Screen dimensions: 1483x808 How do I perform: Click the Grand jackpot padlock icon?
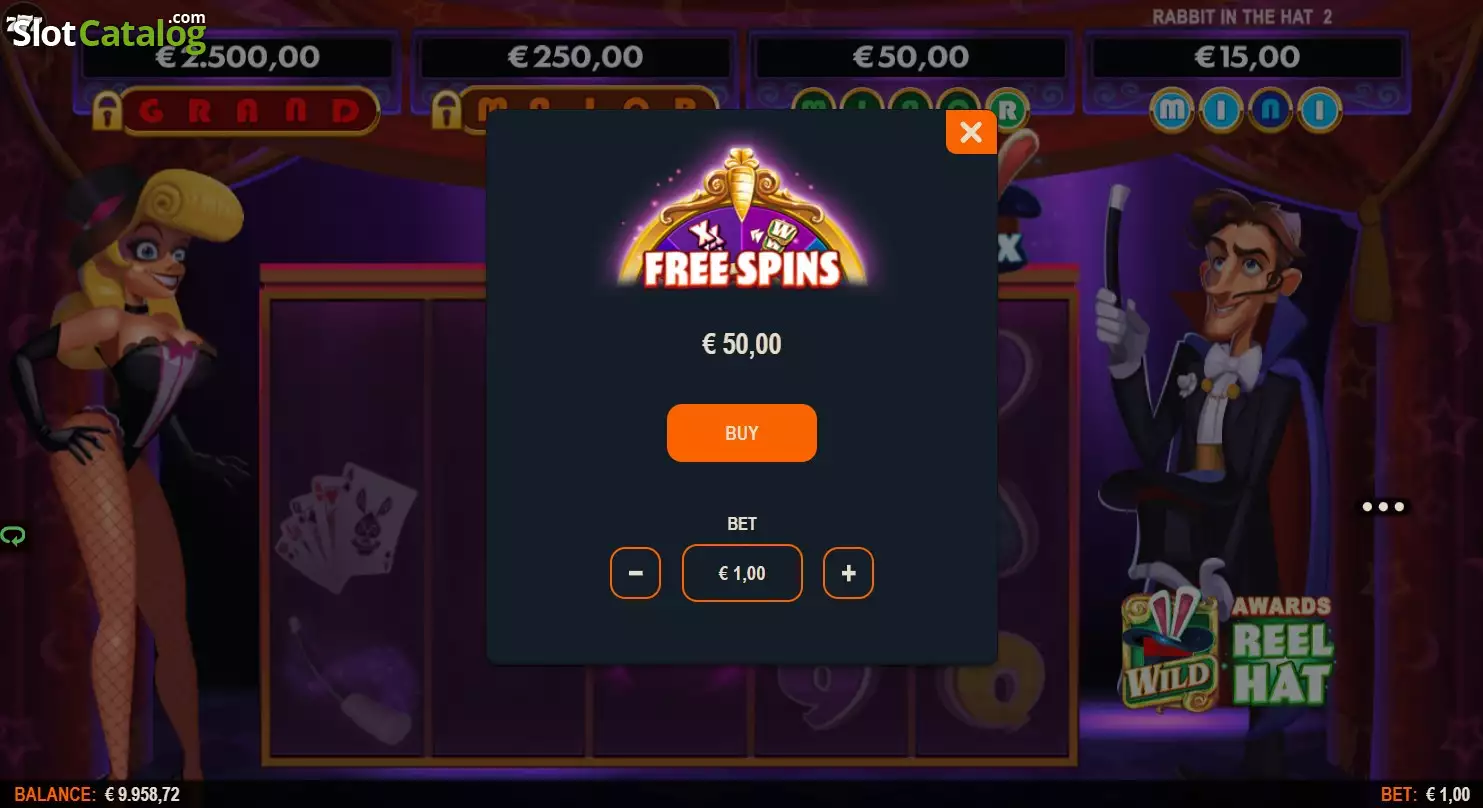(x=107, y=110)
